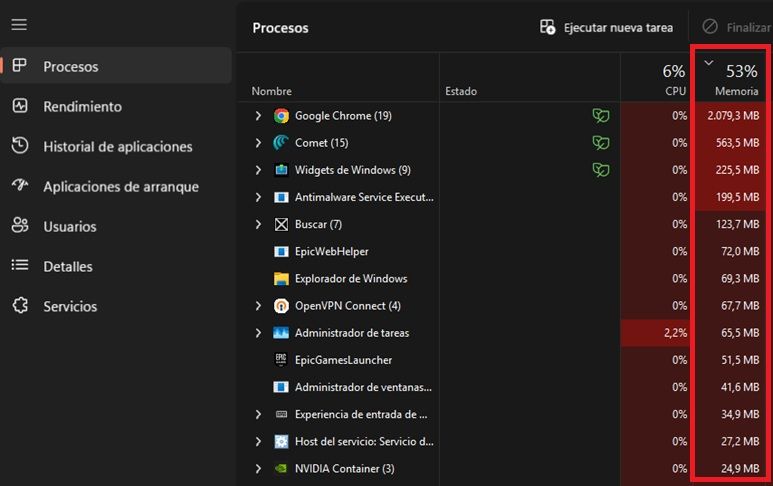Expand the Administrador de tareas process group

coord(258,333)
